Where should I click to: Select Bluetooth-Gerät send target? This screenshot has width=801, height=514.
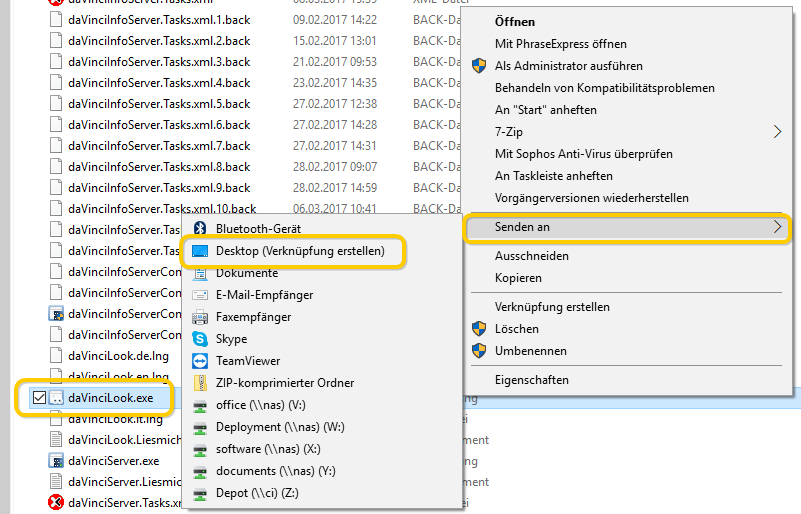point(258,229)
